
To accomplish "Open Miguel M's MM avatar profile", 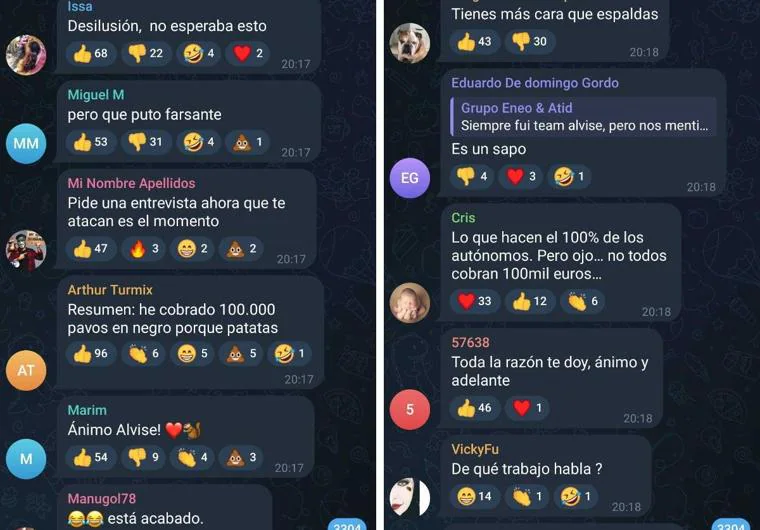I will pyautogui.click(x=26, y=144).
